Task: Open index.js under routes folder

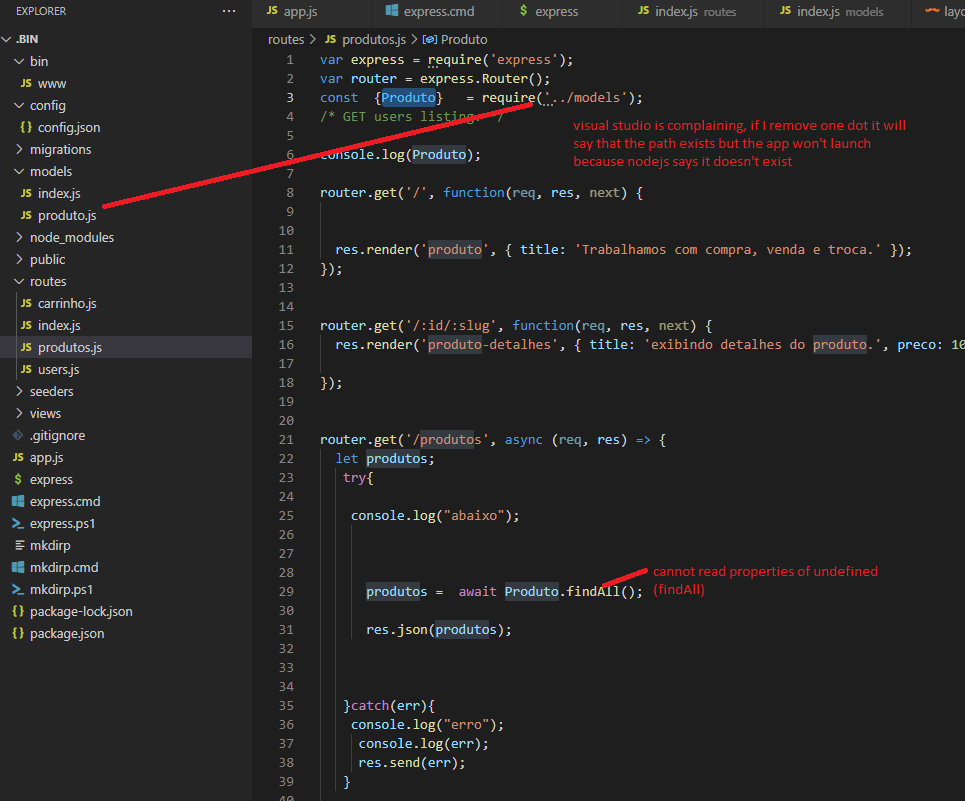Action: click(59, 325)
